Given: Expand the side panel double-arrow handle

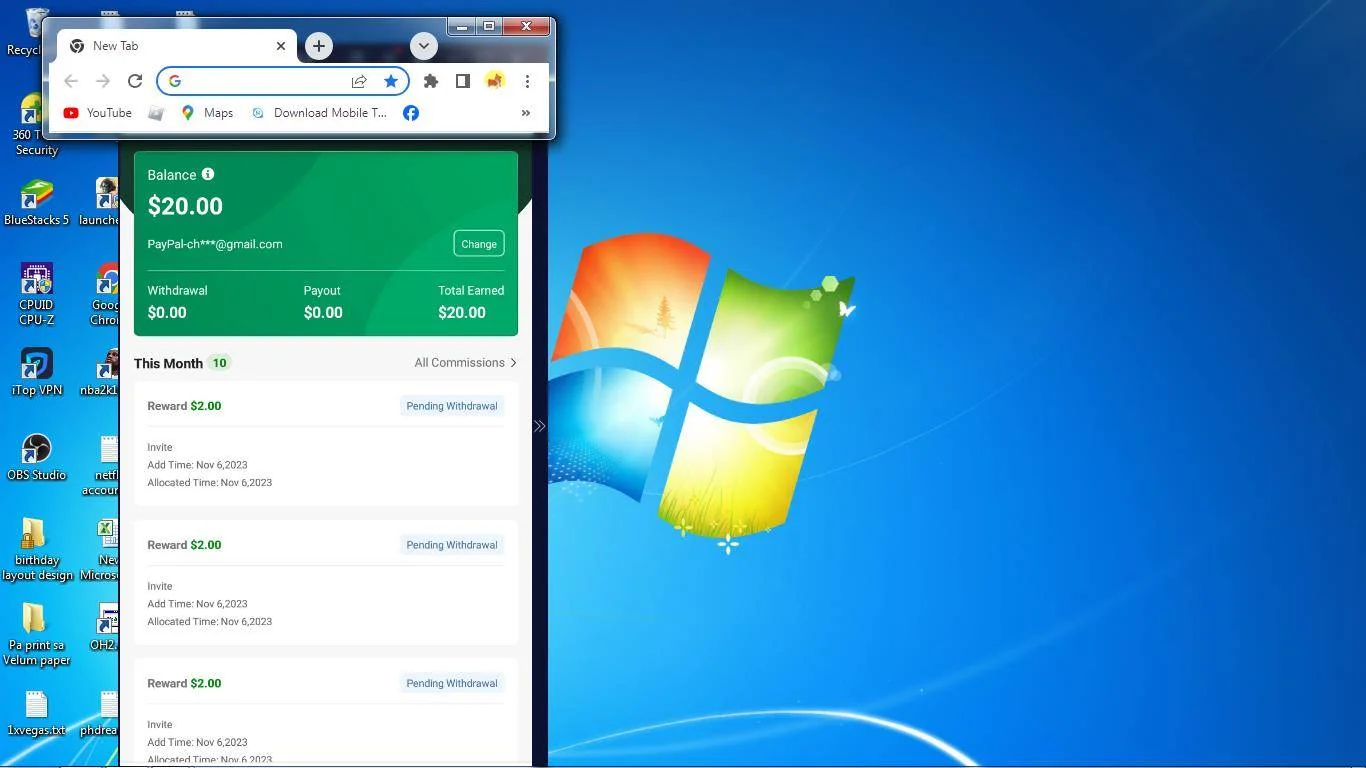Looking at the screenshot, I should pyautogui.click(x=539, y=426).
